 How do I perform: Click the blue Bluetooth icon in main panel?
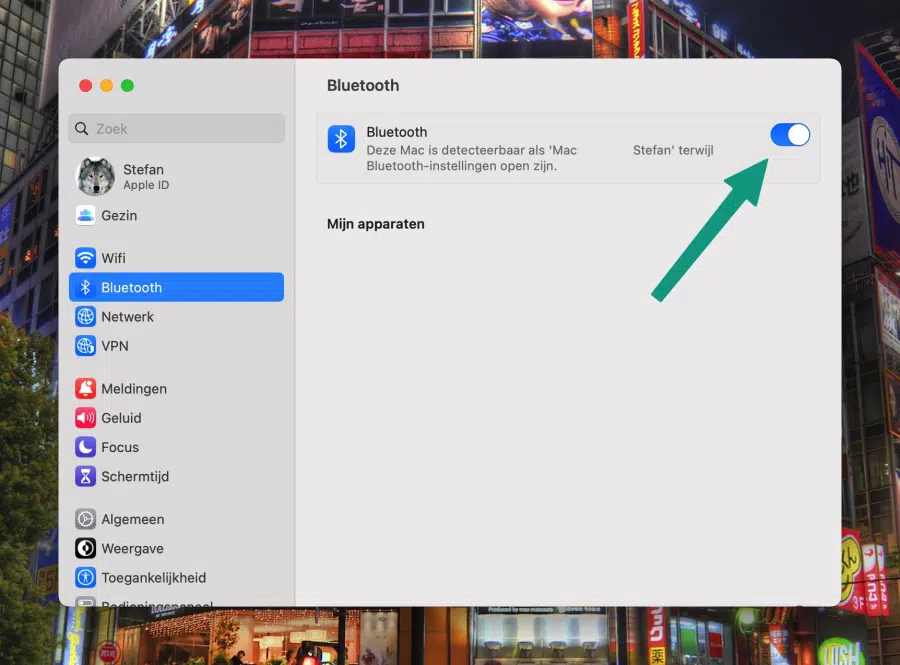coord(341,139)
